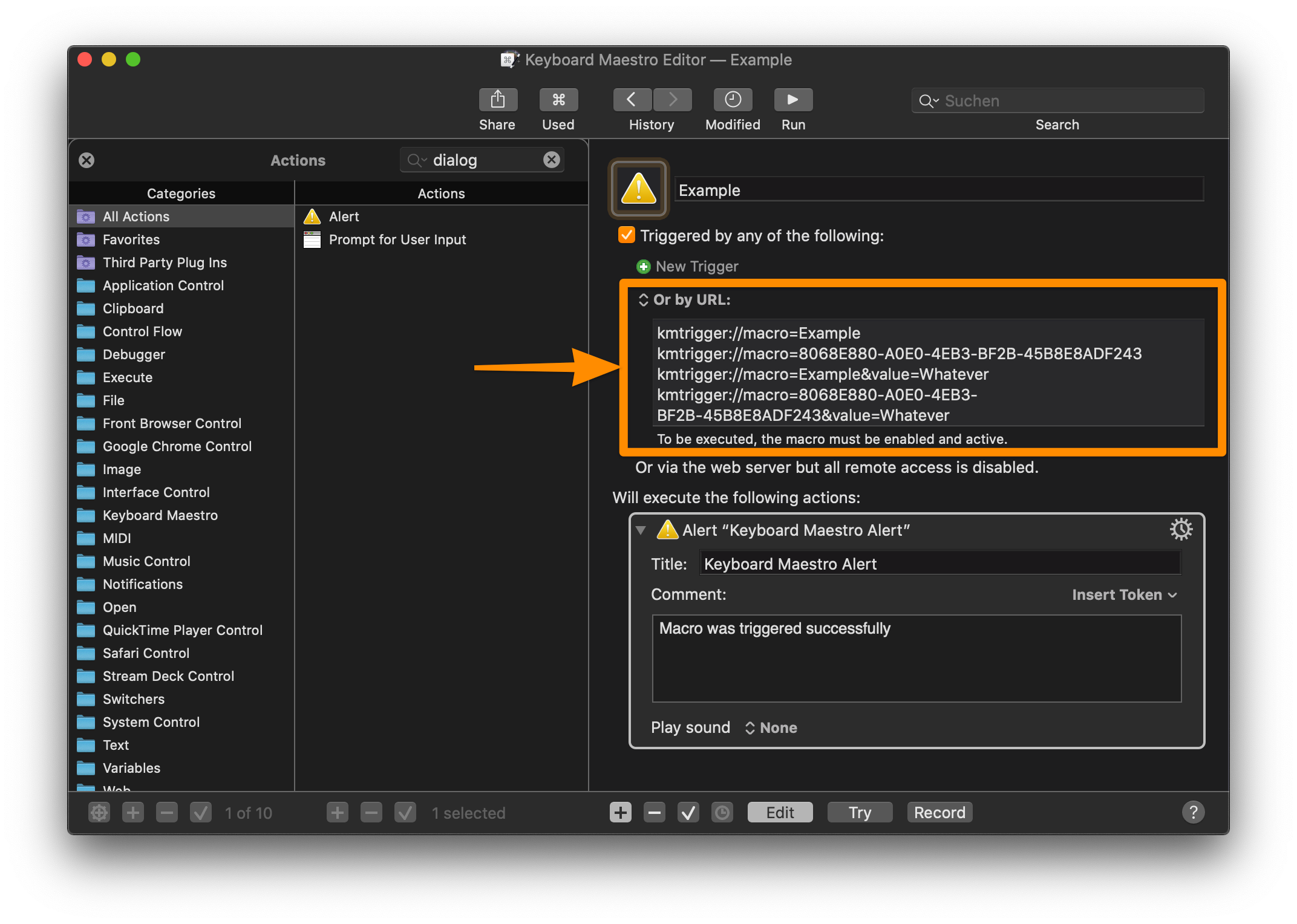Click the Record button
Image resolution: width=1297 pixels, height=924 pixels.
939,813
